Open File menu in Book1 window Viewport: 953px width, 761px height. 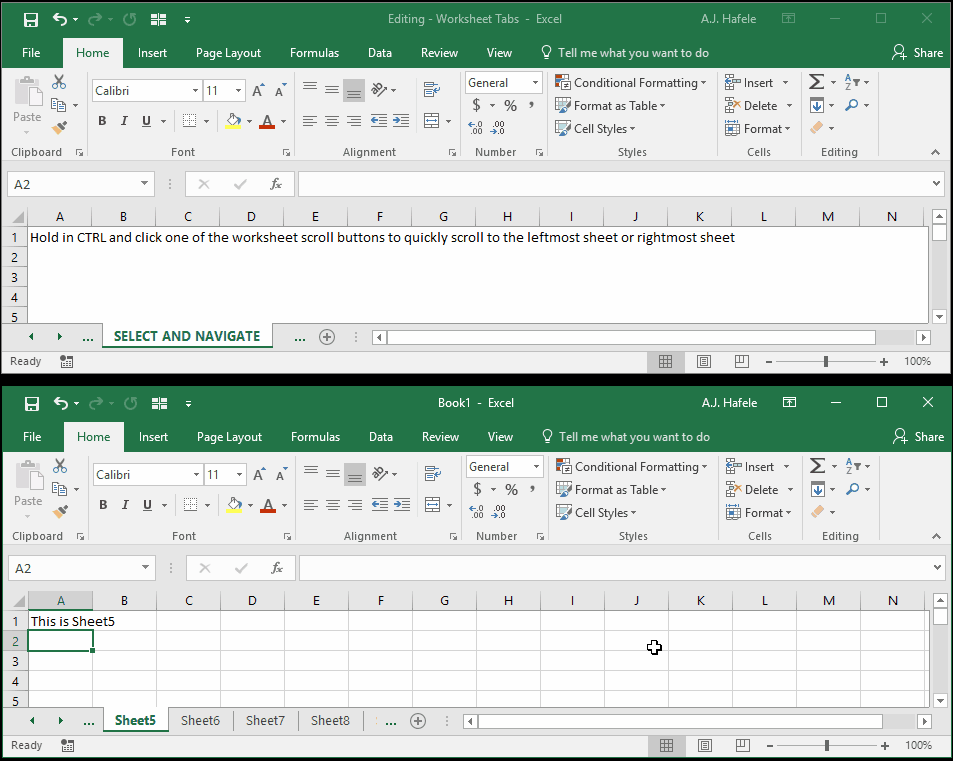pos(32,437)
